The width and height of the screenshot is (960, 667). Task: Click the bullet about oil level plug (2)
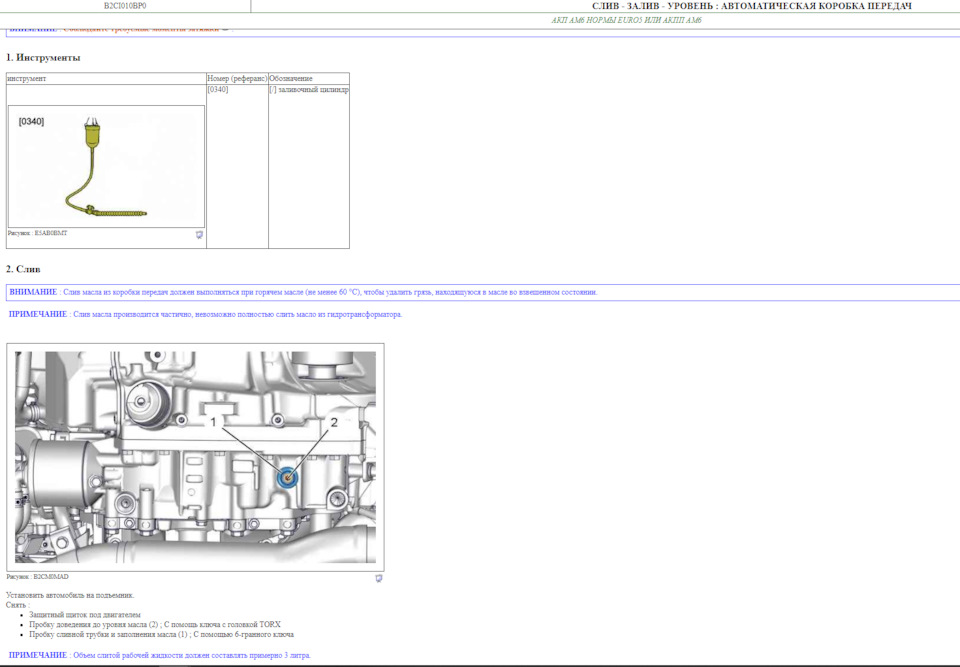click(x=155, y=625)
